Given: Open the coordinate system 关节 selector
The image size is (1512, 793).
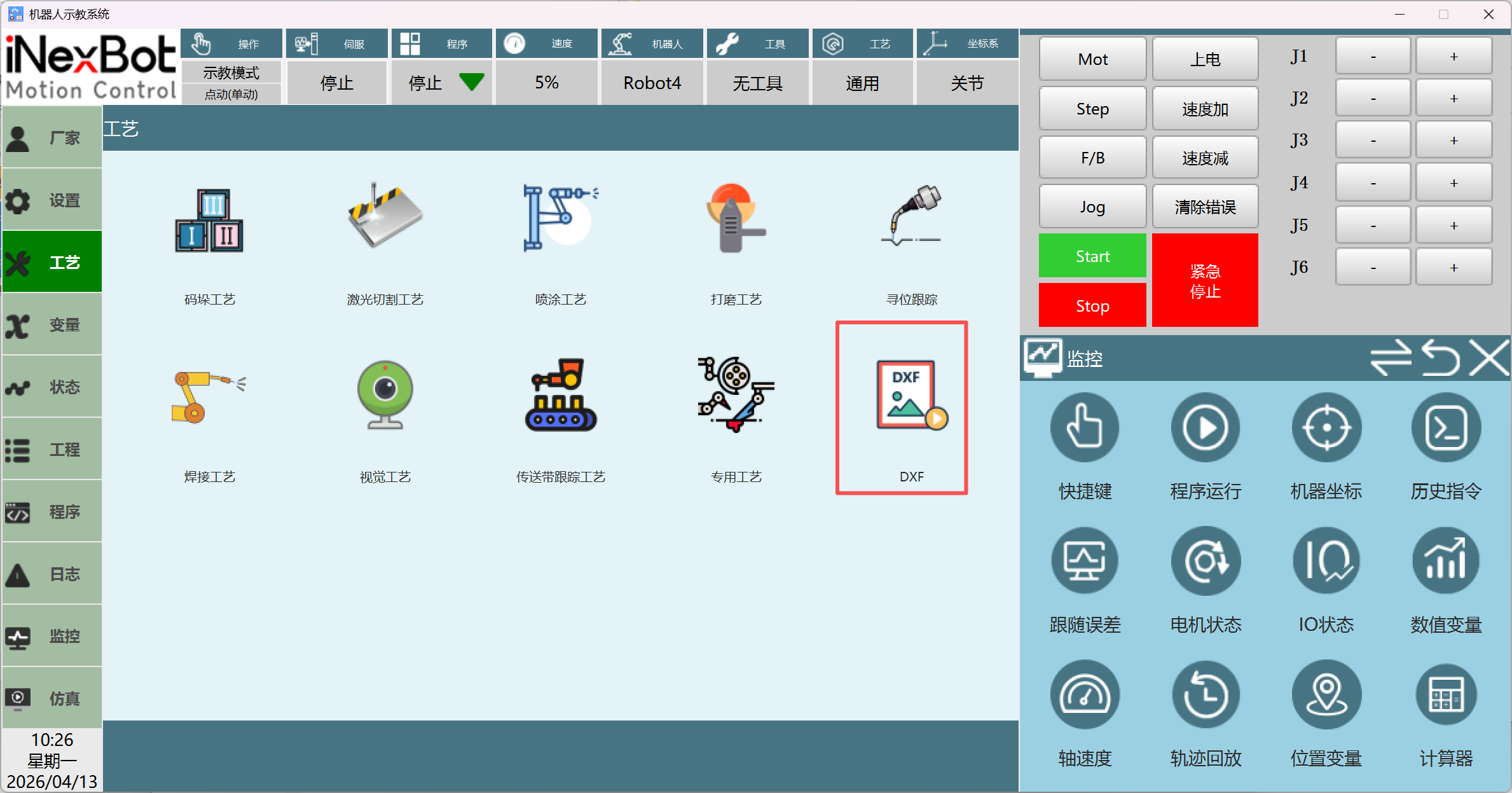Looking at the screenshot, I should [x=966, y=83].
